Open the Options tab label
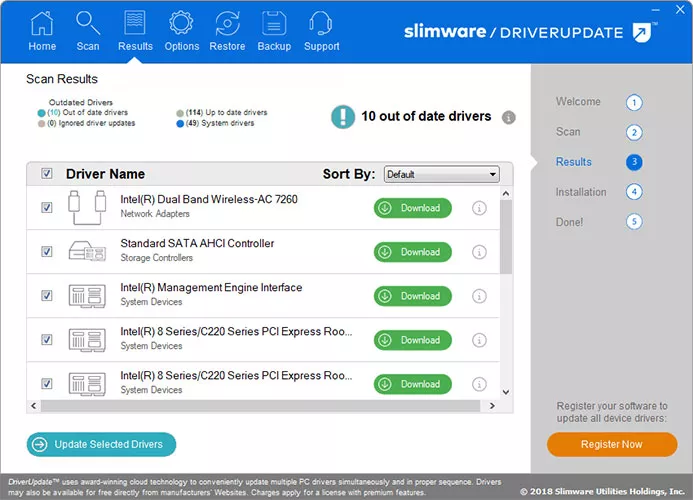The width and height of the screenshot is (693, 500). click(182, 46)
